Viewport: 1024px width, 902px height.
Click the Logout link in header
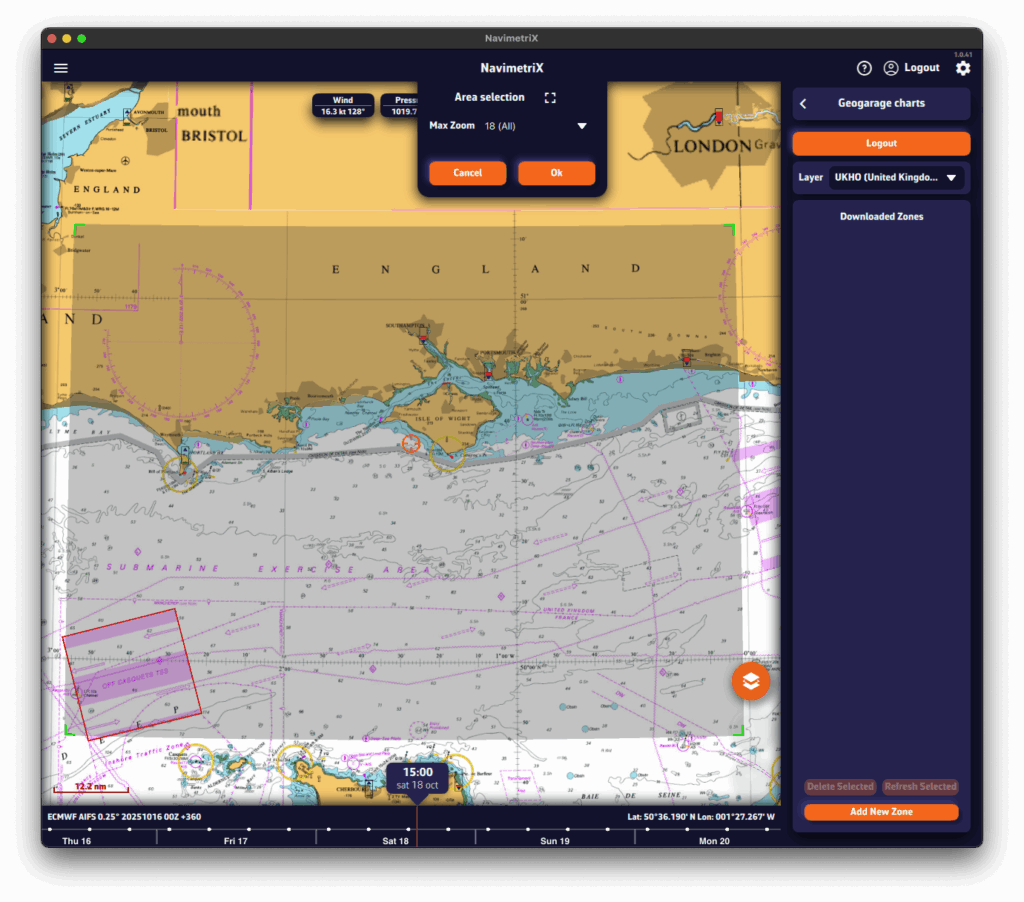point(921,68)
